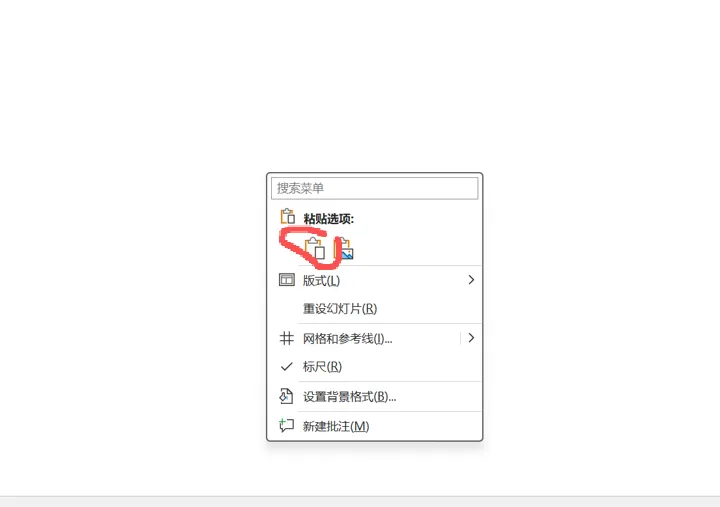Image resolution: width=720 pixels, height=507 pixels.
Task: Click the clipboard icon beside 粘贴选项
Action: [287, 217]
